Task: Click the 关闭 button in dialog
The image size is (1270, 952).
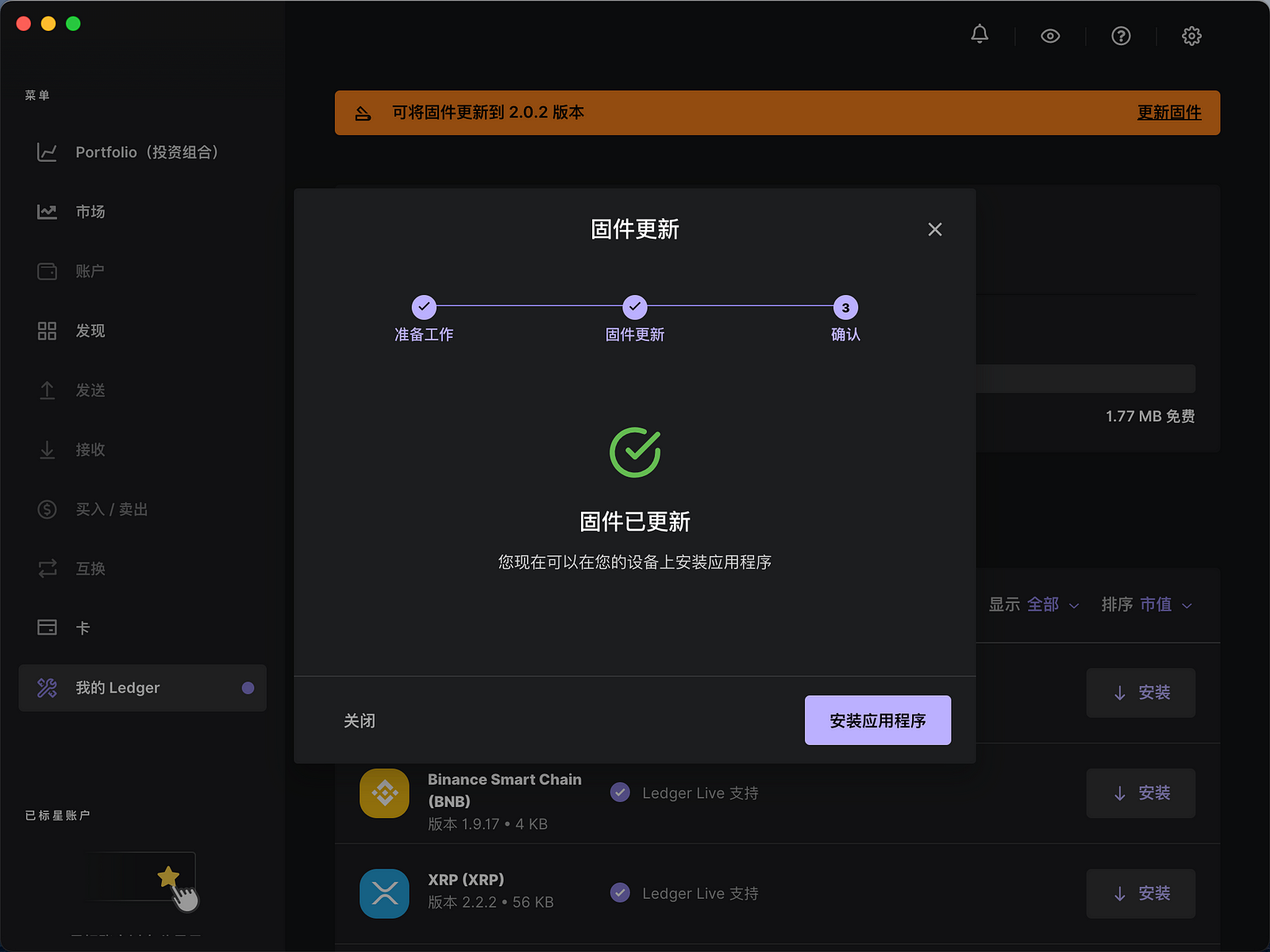Action: pos(360,721)
